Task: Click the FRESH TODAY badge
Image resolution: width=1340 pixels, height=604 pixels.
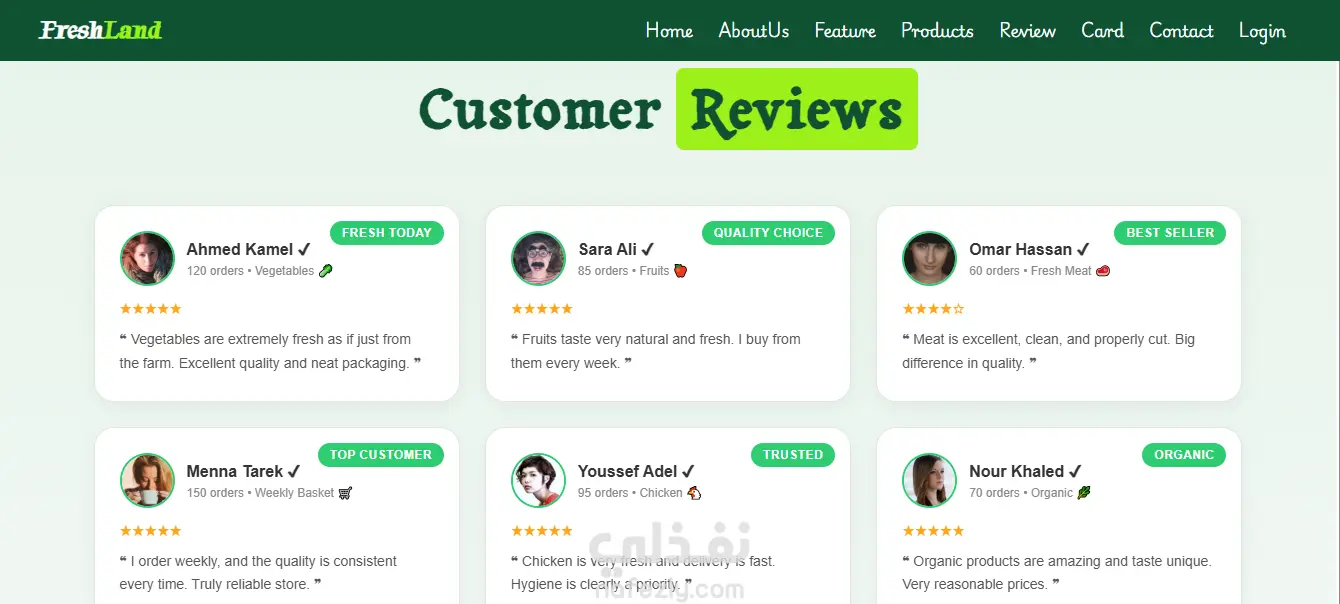Action: pyautogui.click(x=387, y=233)
